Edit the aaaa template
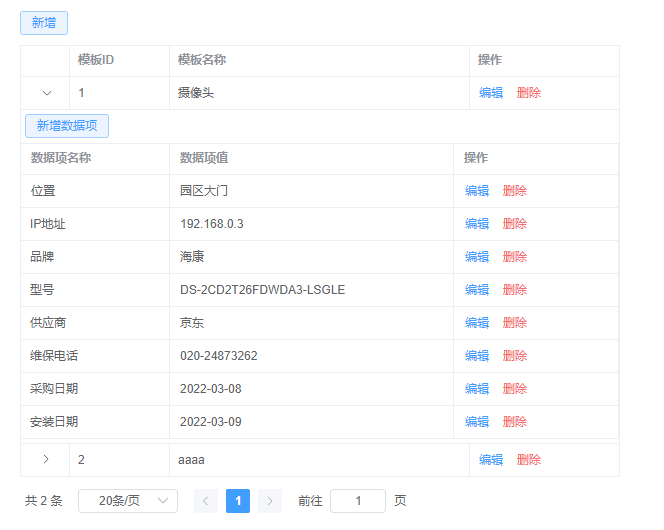This screenshot has height=530, width=664. 491,460
